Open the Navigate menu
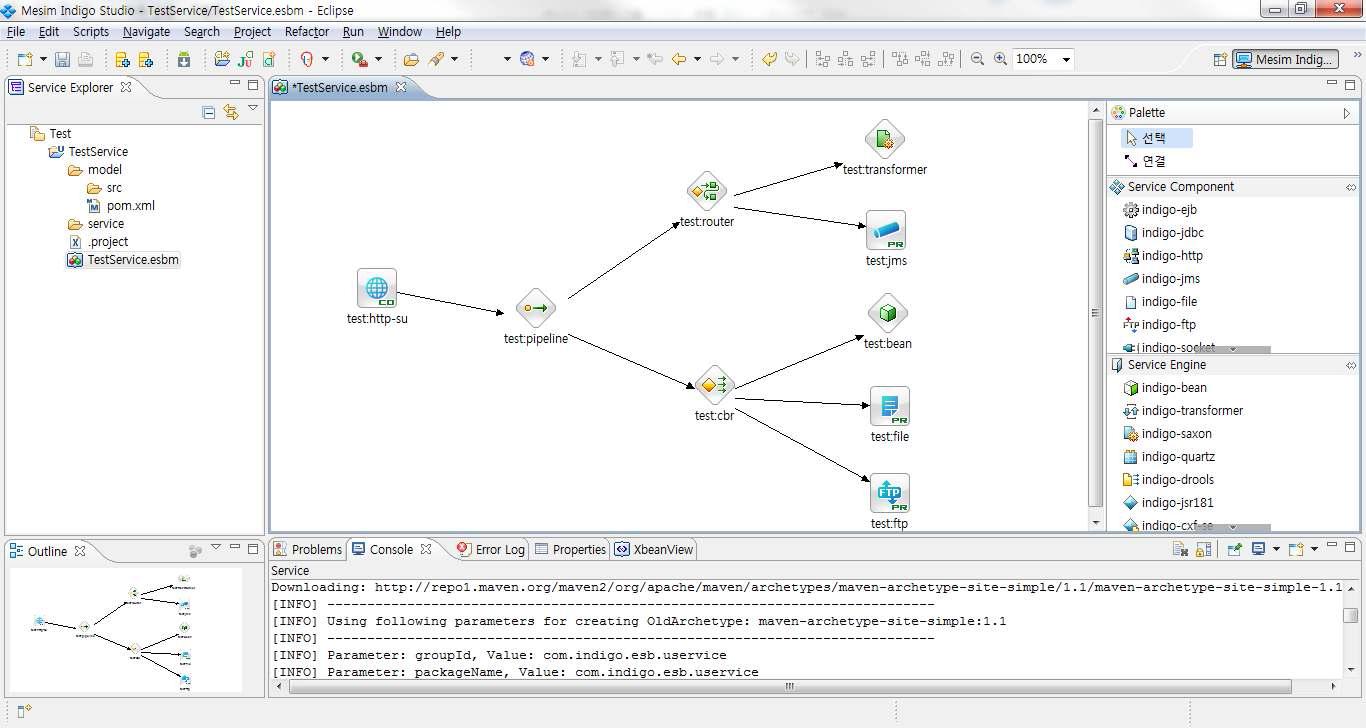 coord(146,32)
